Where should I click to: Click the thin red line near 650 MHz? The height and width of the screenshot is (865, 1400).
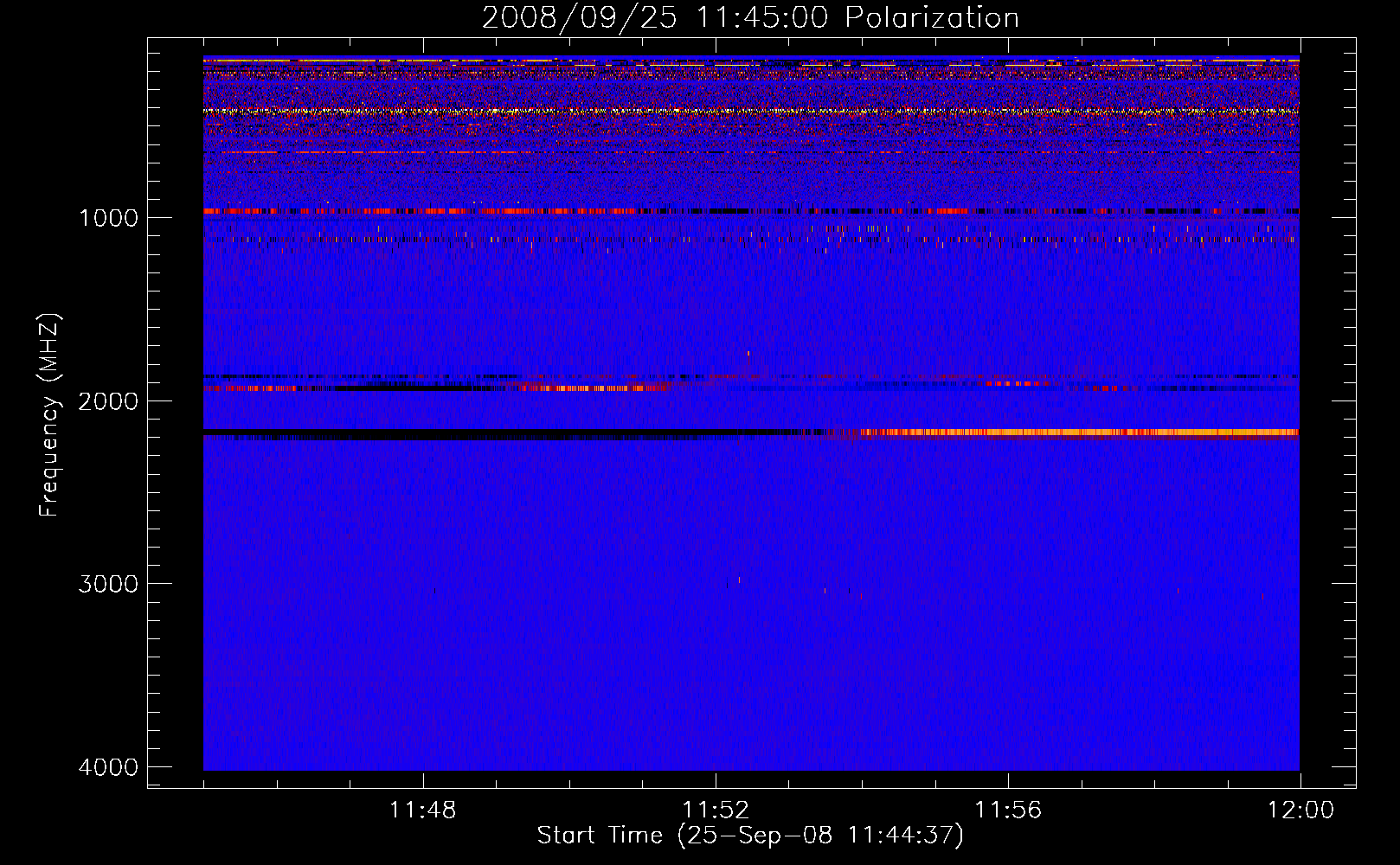[x=363, y=152]
